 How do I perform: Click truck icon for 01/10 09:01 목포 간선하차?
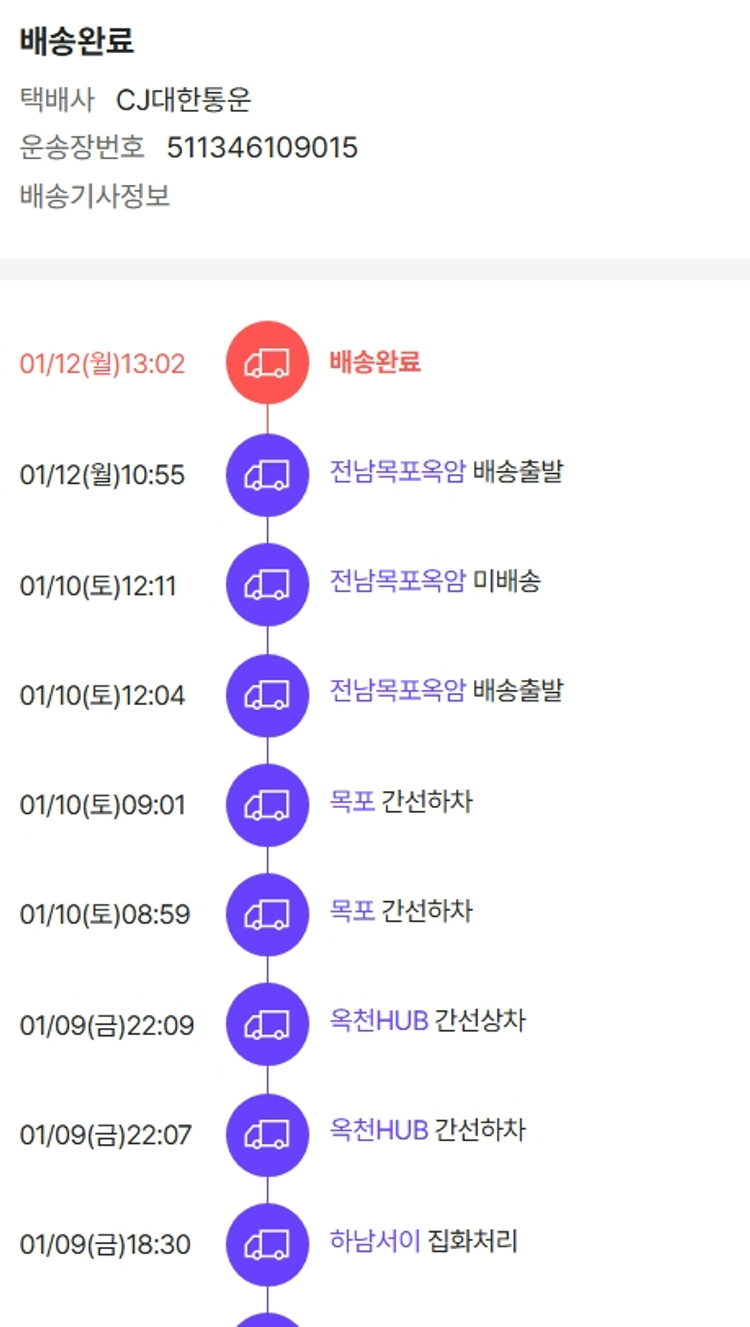point(267,805)
